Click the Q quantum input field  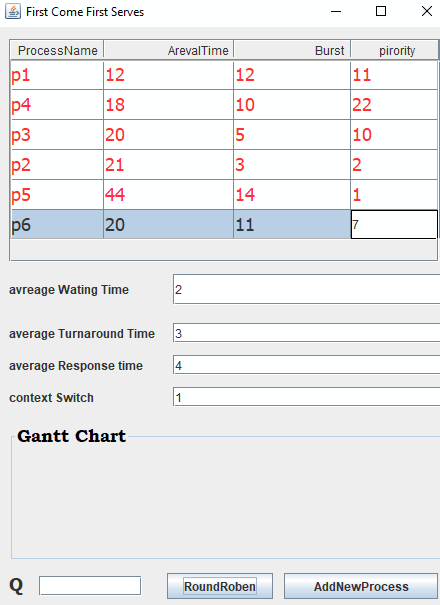tap(90, 586)
